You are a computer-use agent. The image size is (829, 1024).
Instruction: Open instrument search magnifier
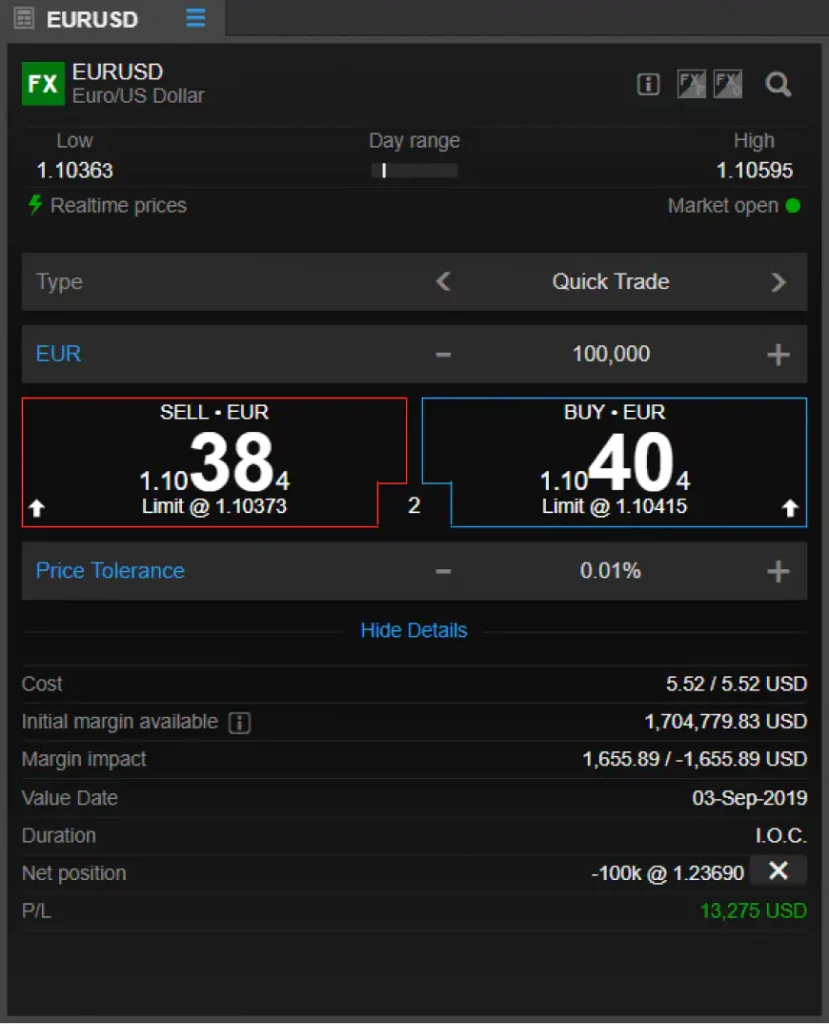click(x=778, y=84)
